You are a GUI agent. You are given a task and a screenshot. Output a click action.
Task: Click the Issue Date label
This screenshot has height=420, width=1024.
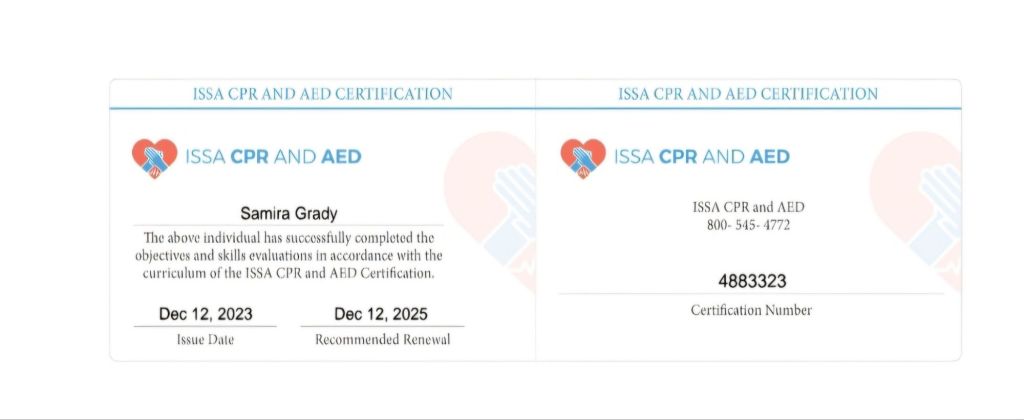click(x=206, y=340)
